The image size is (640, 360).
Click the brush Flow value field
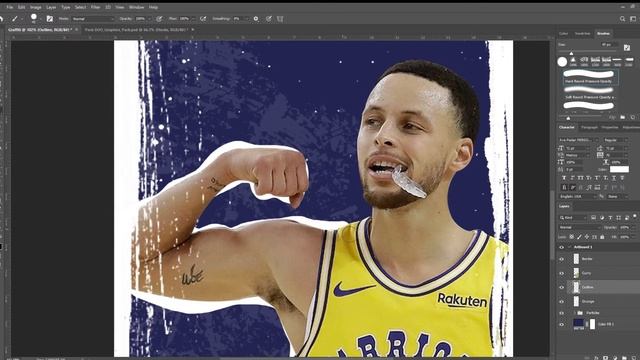tap(184, 19)
